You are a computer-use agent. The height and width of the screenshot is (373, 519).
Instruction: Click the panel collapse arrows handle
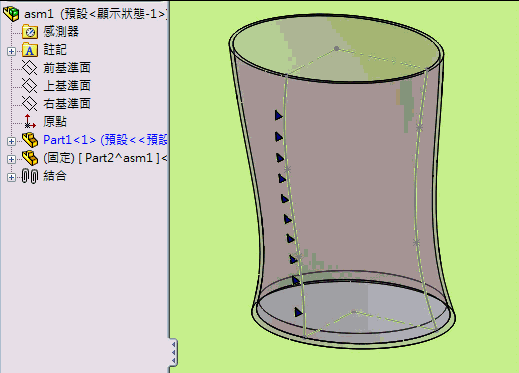click(x=173, y=352)
